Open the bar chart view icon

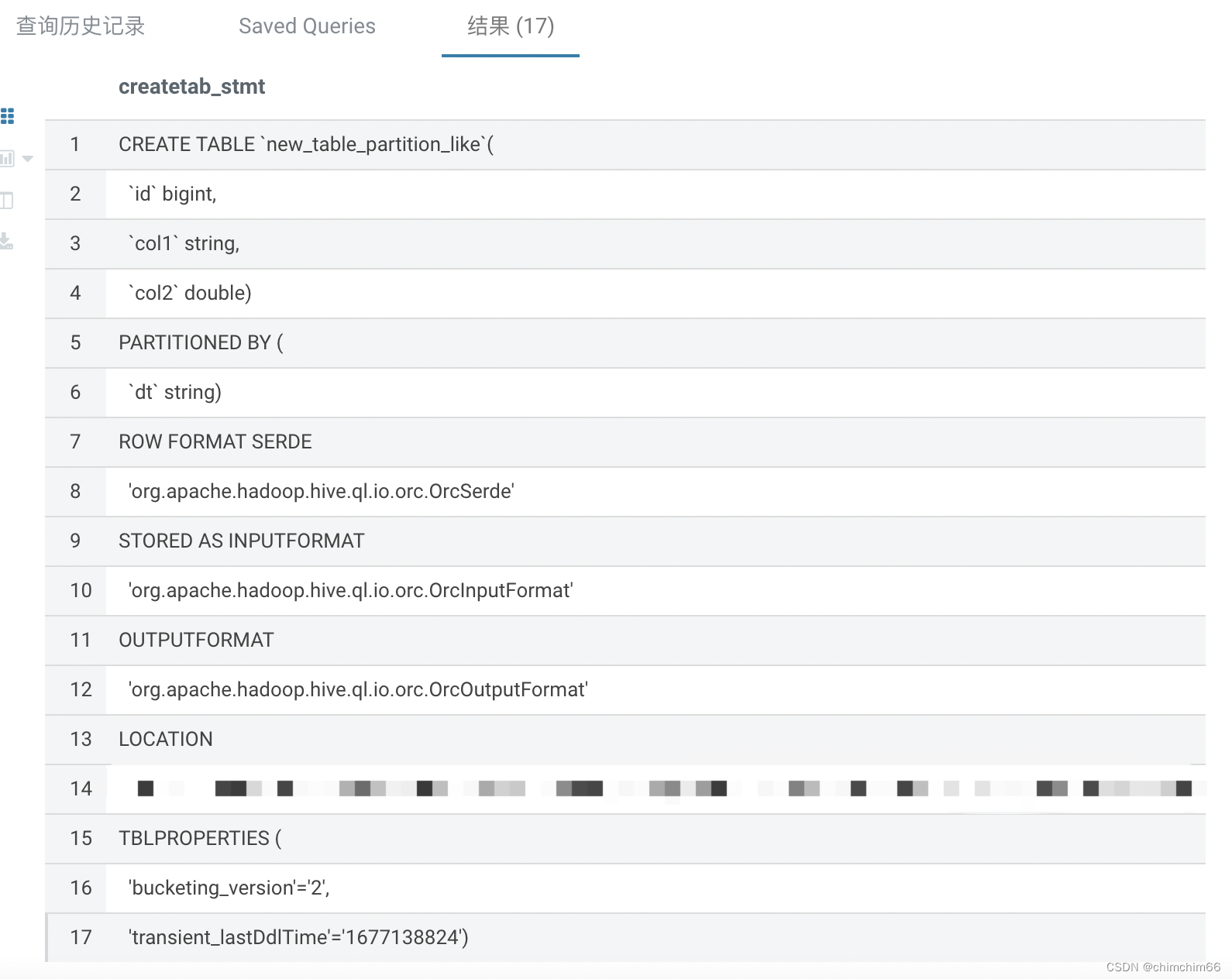coord(7,159)
